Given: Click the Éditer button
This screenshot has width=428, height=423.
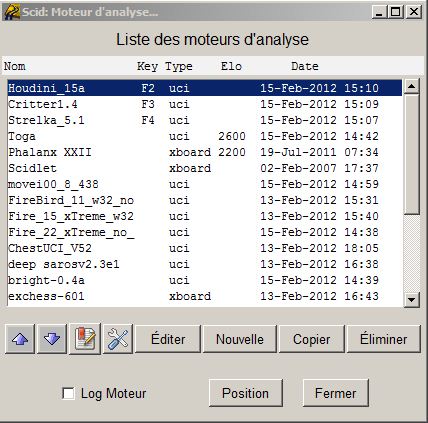Looking at the screenshot, I should tap(168, 339).
